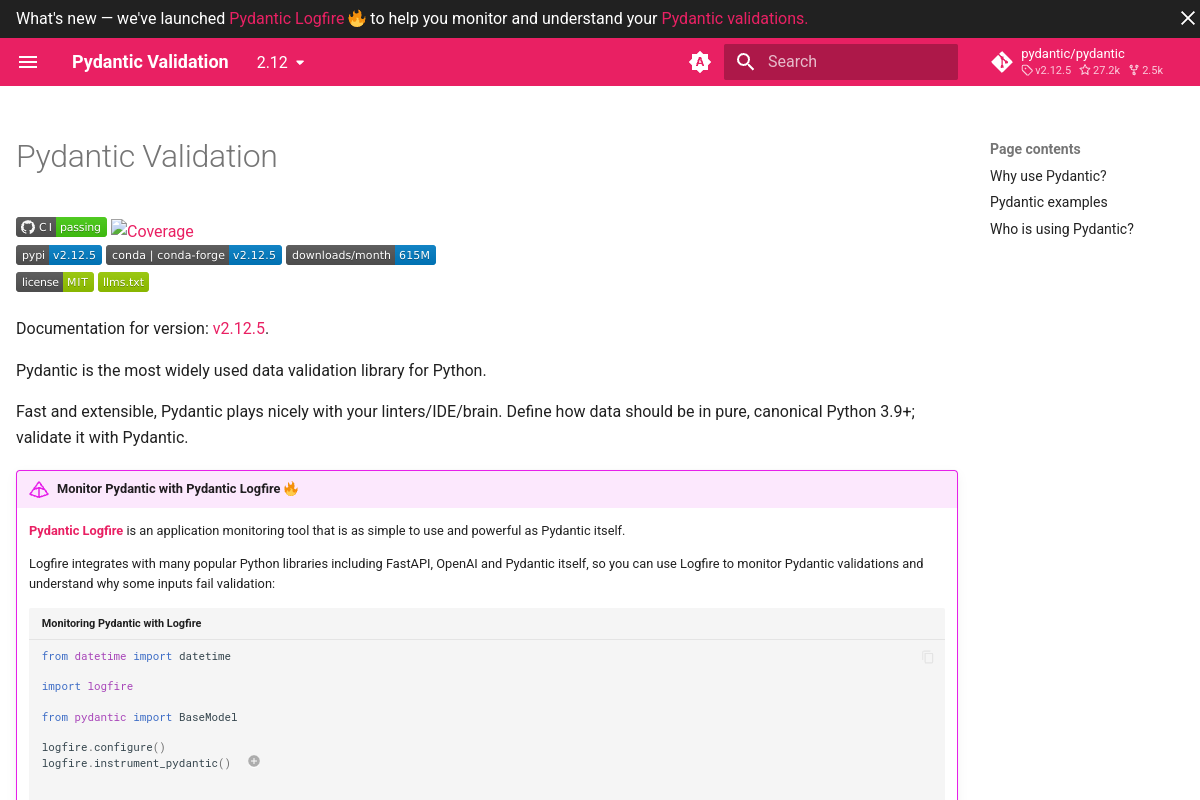Open the navigation hamburger menu
1200x800 pixels.
click(28, 62)
